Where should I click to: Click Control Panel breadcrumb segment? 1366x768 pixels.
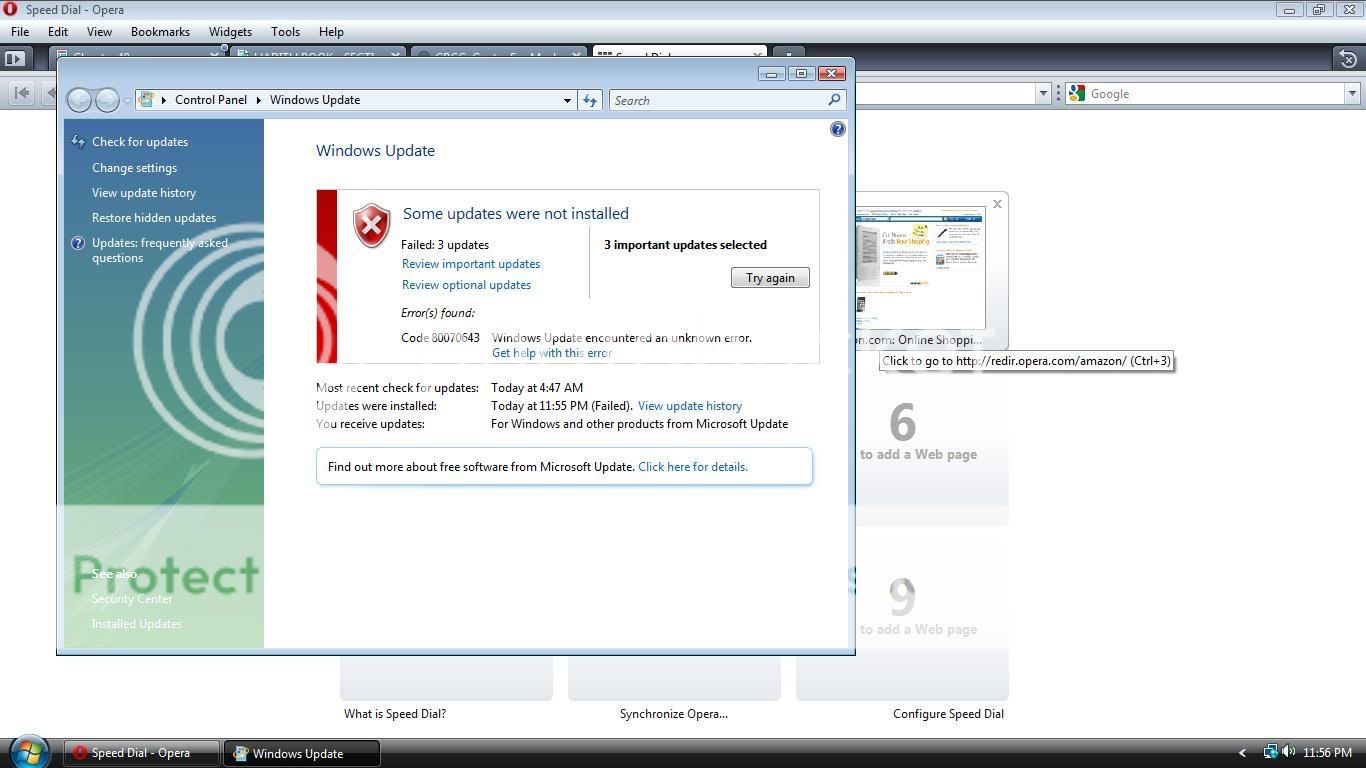tap(211, 100)
